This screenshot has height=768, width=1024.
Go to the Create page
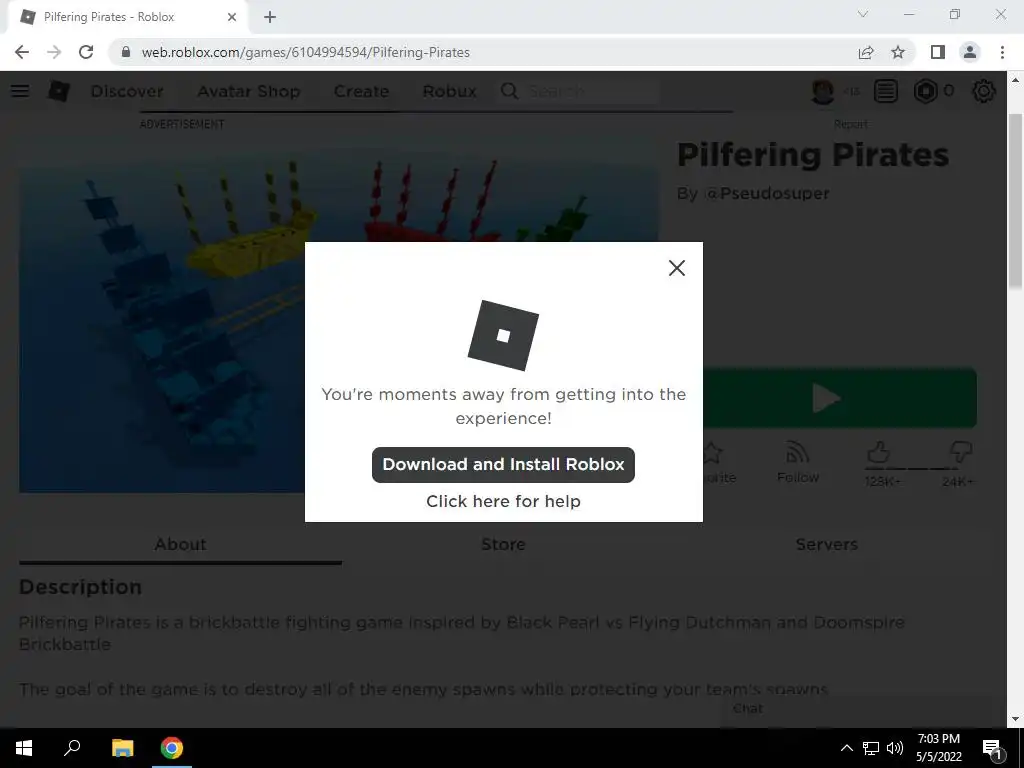point(361,91)
